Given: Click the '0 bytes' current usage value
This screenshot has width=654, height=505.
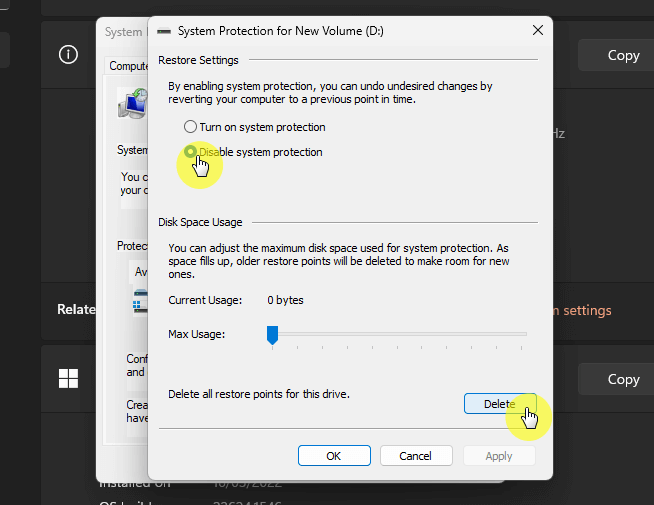Looking at the screenshot, I should tap(285, 300).
